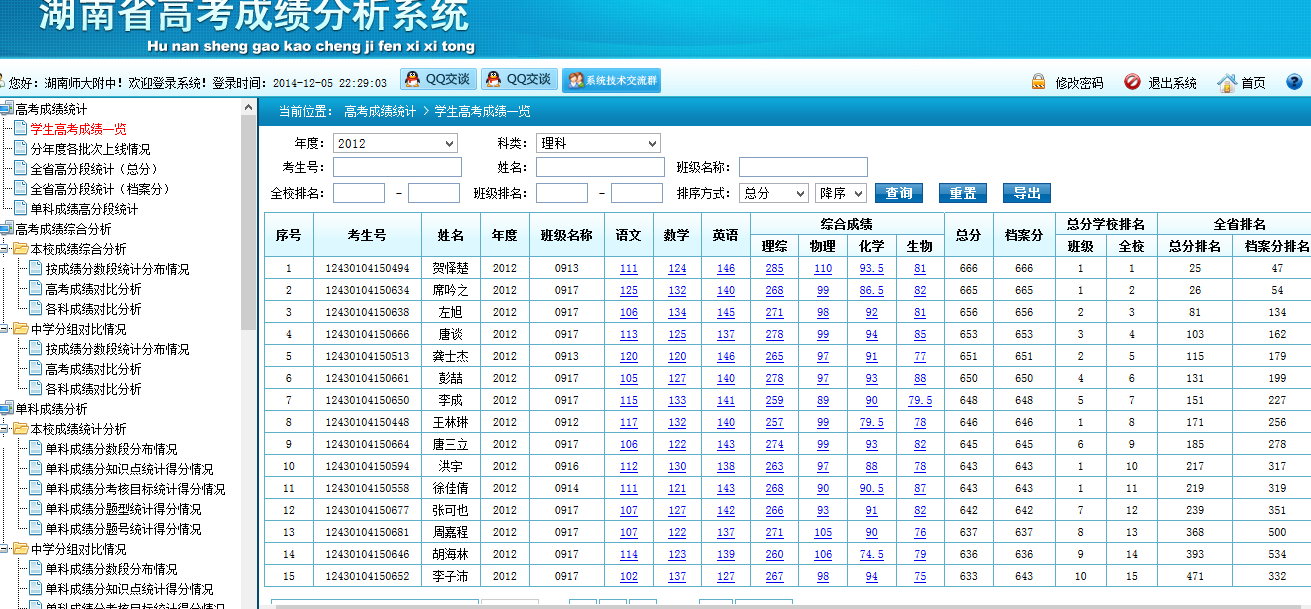1311x609 pixels.
Task: Open 胡海林's 化学 score 74.5 link
Action: [872, 555]
